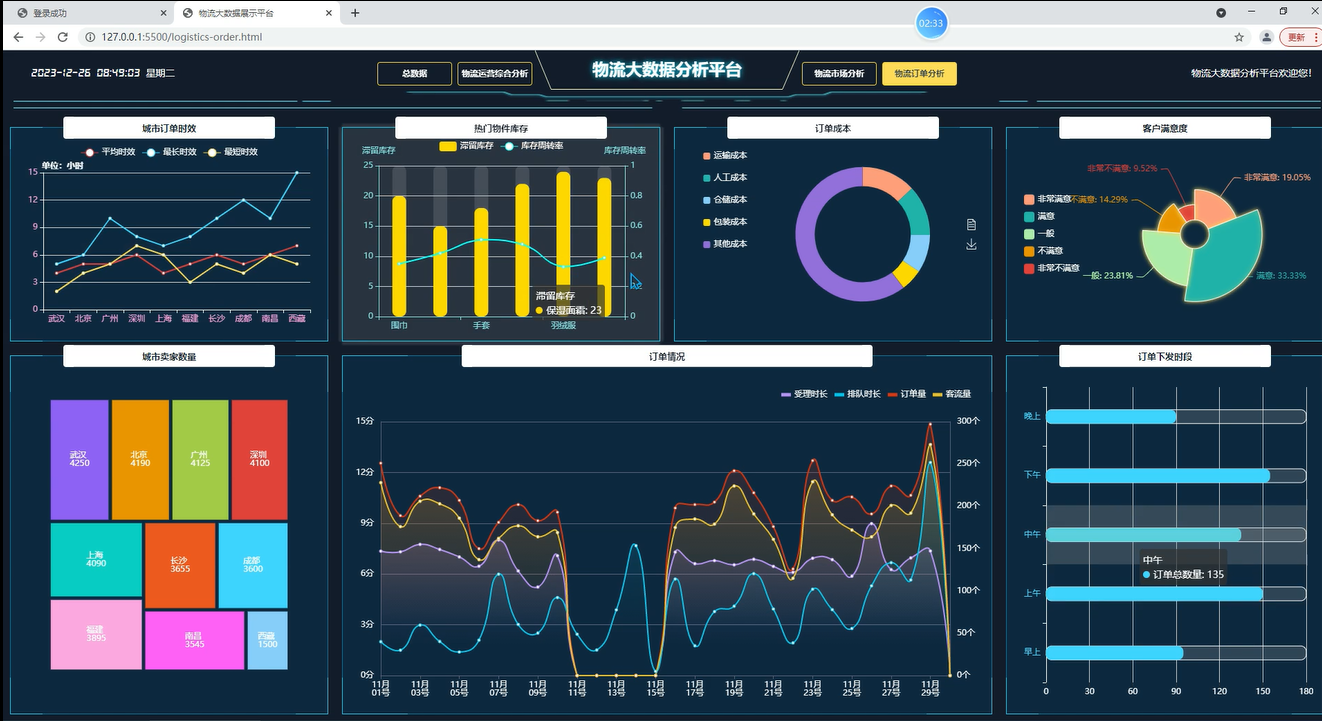The image size is (1322, 721).
Task: Toggle 平均时效 legend series
Action: [109, 152]
